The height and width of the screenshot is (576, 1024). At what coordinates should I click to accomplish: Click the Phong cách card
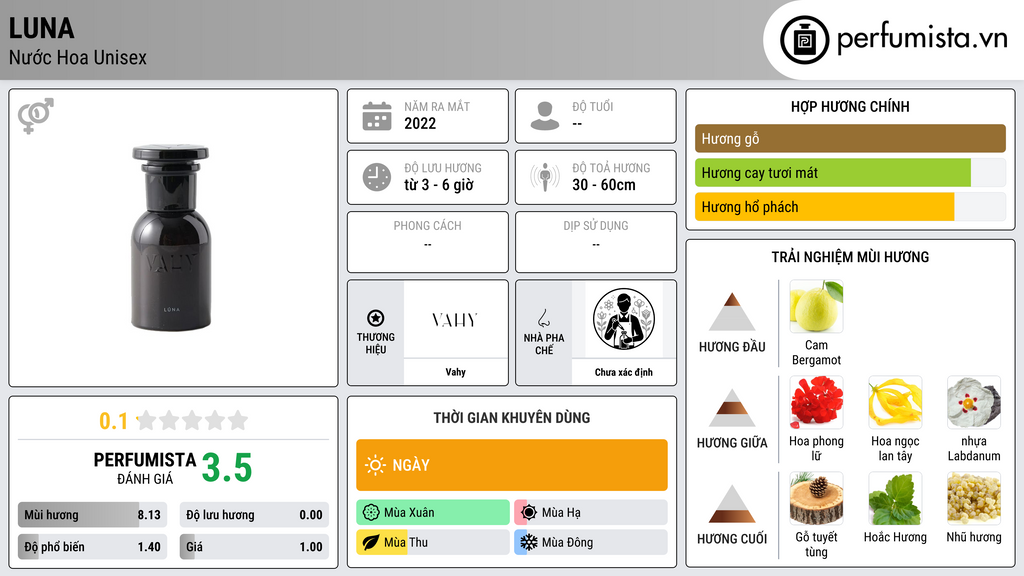click(428, 242)
